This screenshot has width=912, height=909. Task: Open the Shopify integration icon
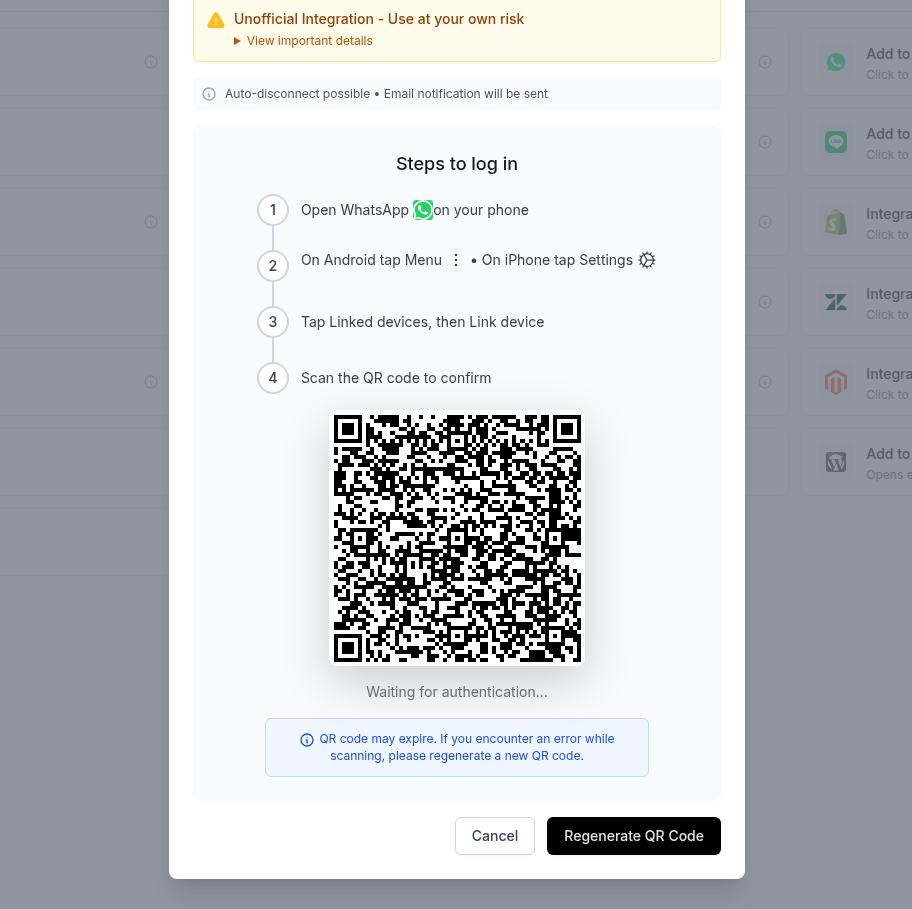click(836, 222)
